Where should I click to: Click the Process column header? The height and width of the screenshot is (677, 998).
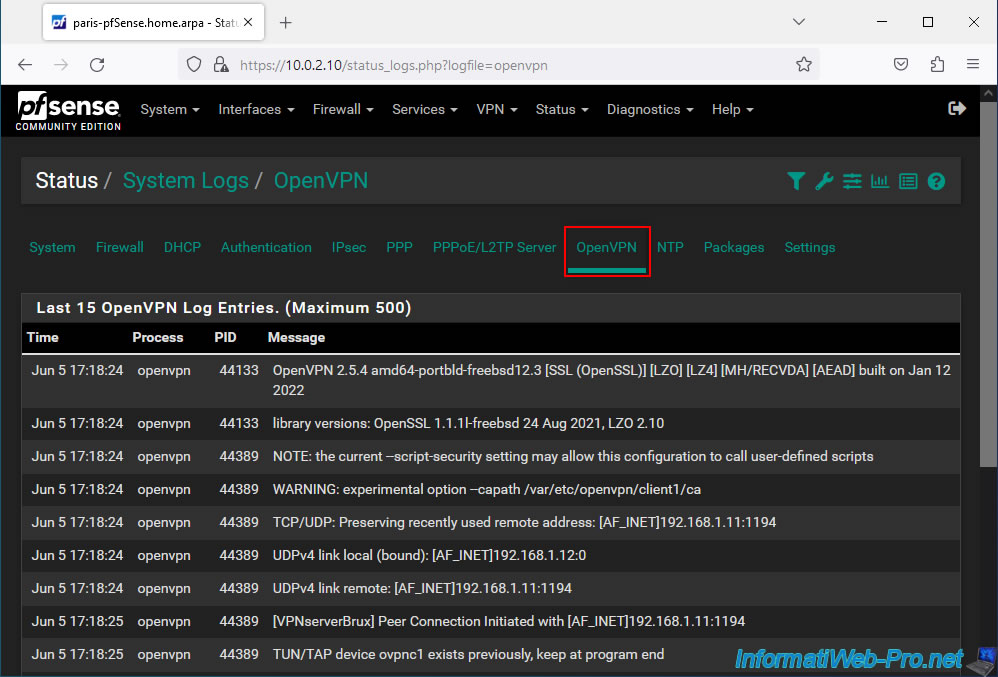(158, 337)
